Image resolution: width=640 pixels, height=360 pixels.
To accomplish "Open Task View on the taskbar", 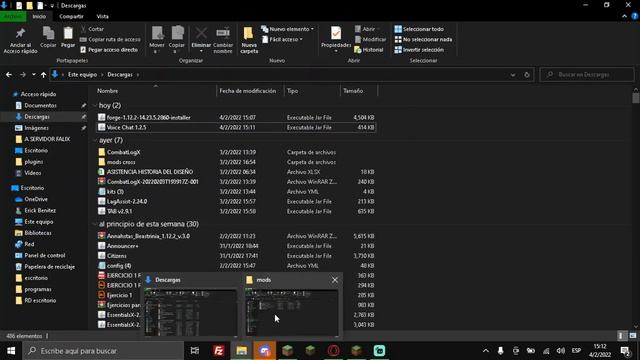I will (x=195, y=351).
